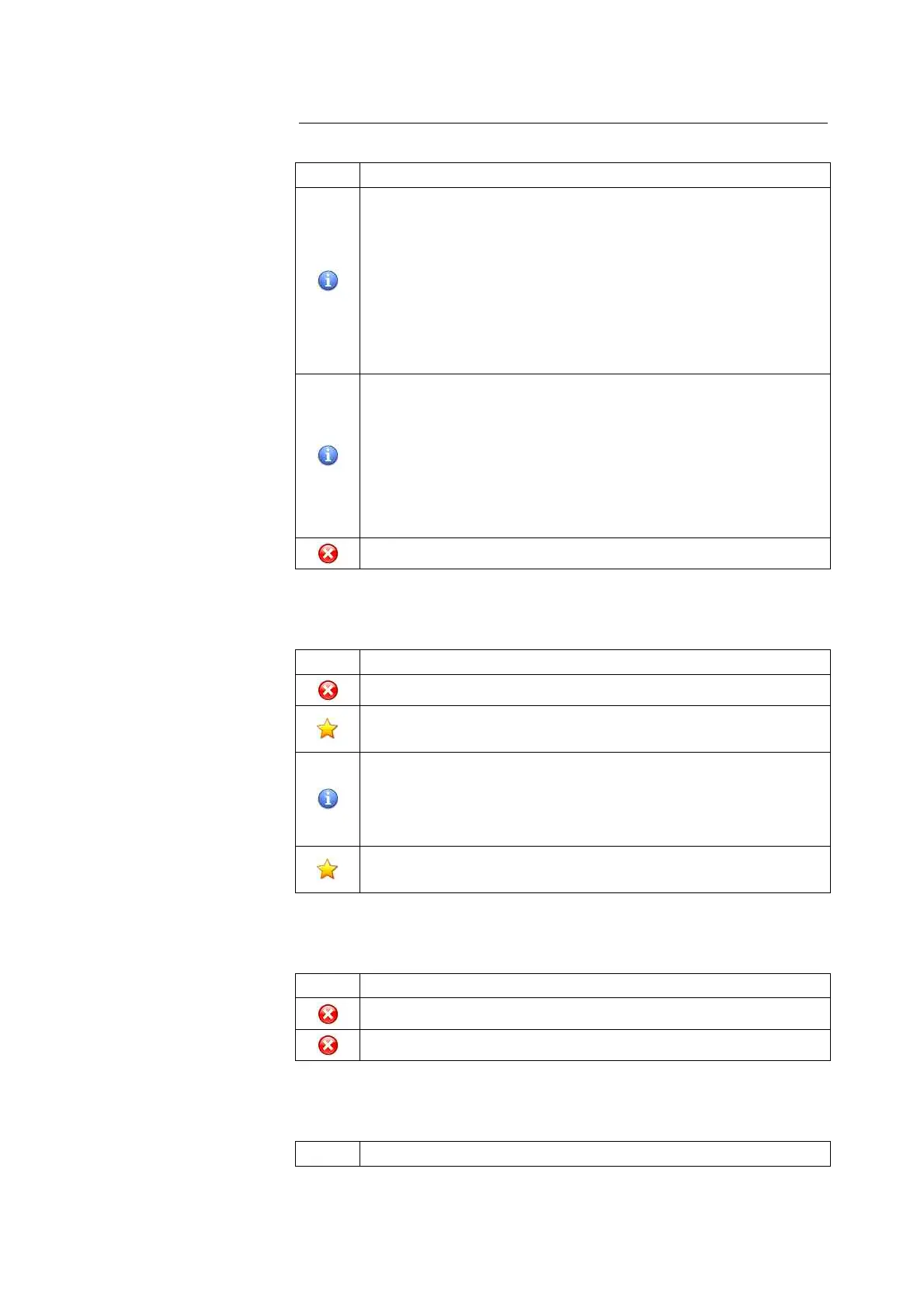The image size is (924, 1308).
Task: Select the cell beside second table's lower star icon
Action: pyautogui.click(x=595, y=869)
